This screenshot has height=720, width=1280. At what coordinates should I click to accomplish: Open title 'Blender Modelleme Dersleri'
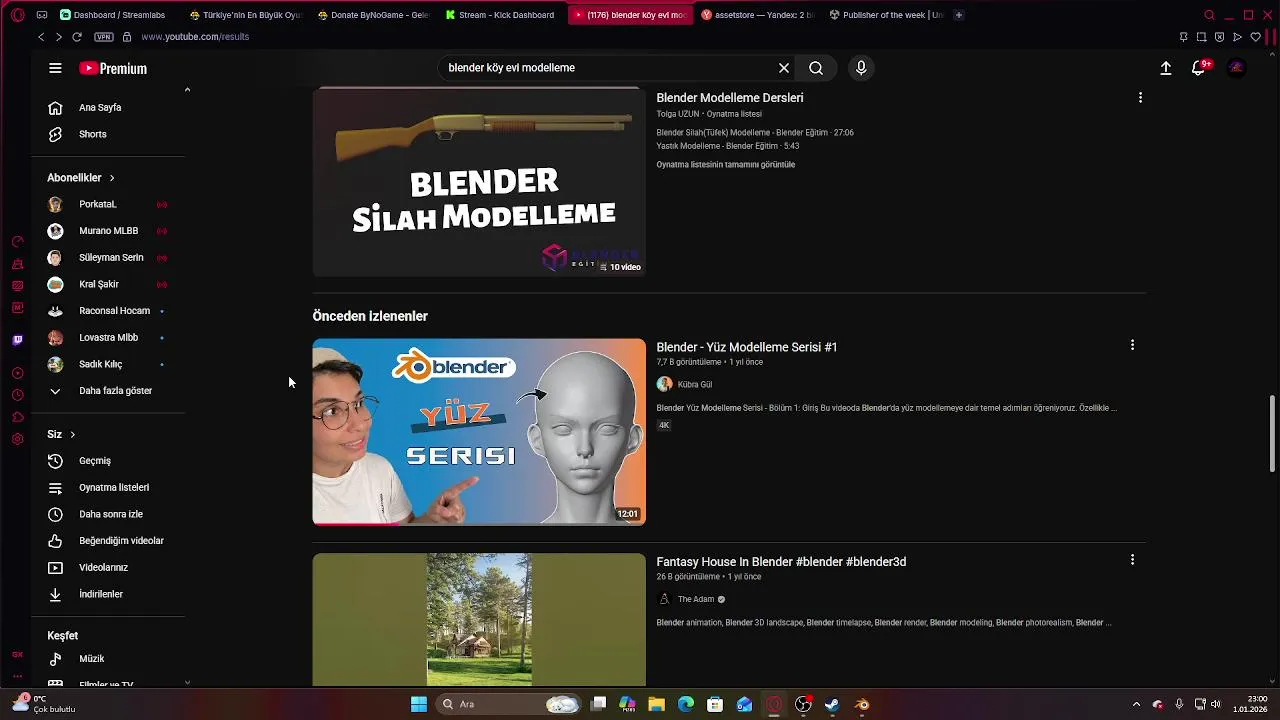pos(730,98)
